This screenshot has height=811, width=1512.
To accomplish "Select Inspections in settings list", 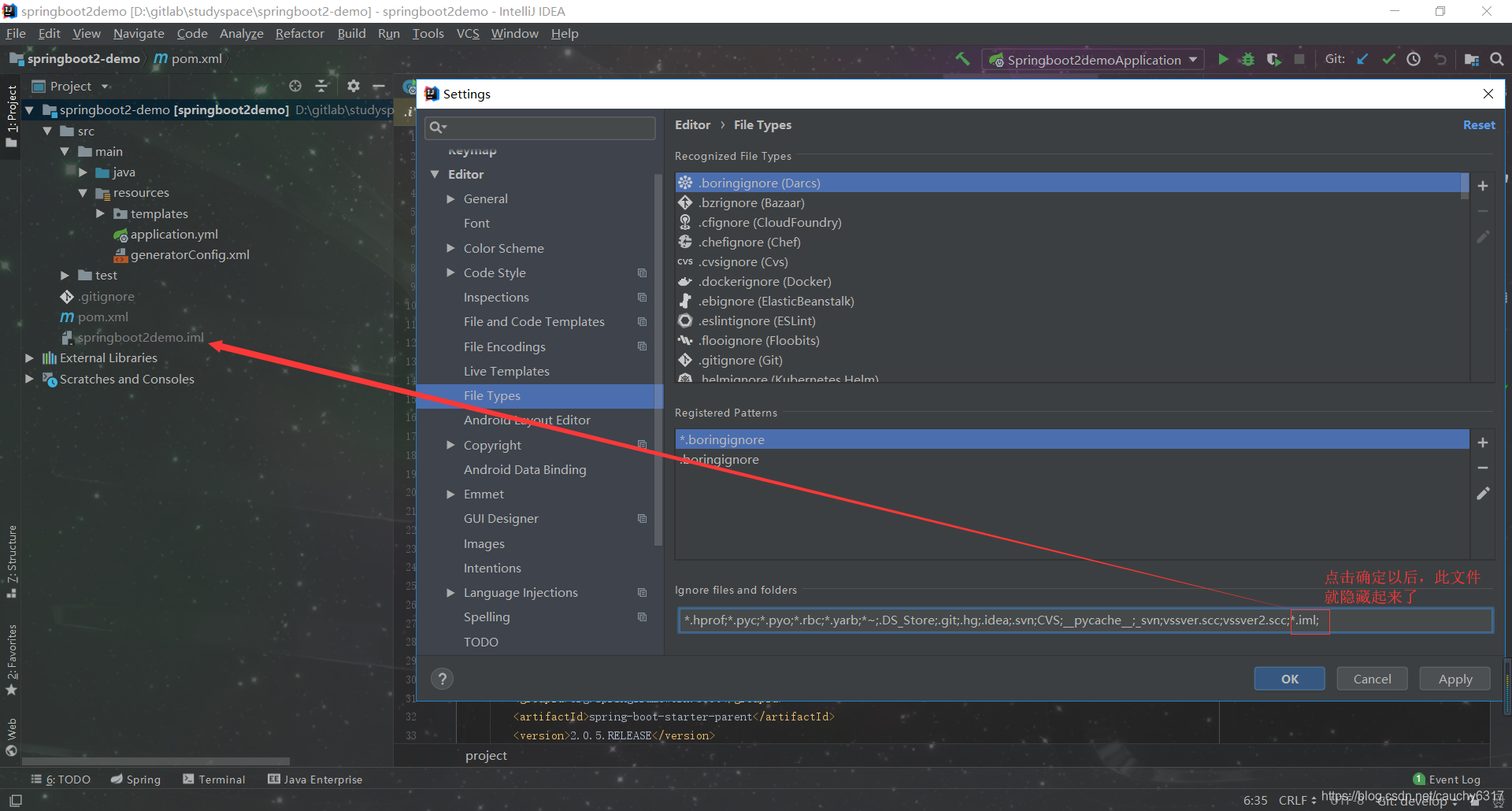I will pos(496,297).
